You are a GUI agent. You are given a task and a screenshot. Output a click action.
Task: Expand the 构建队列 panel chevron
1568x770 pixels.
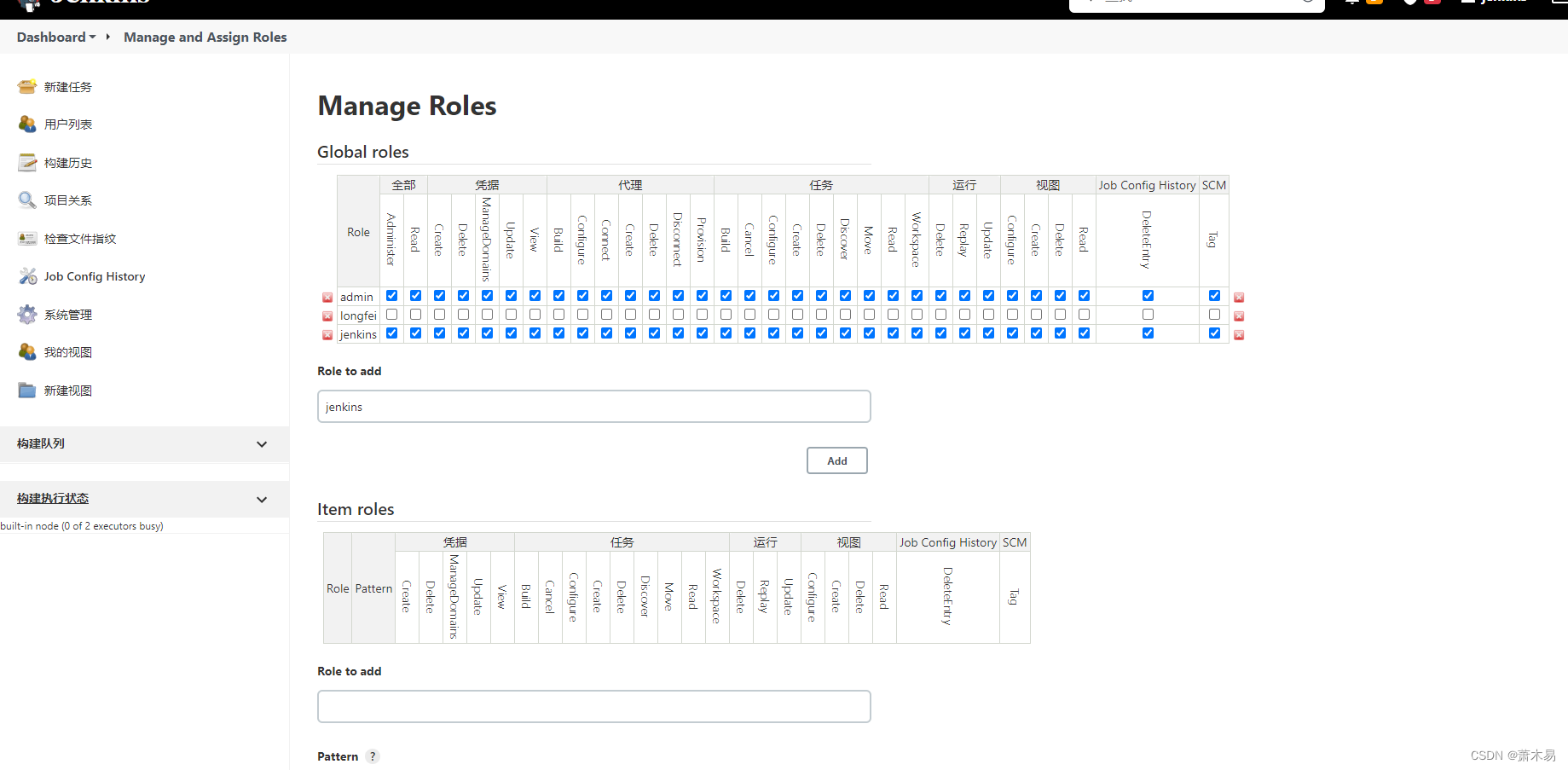tap(262, 444)
